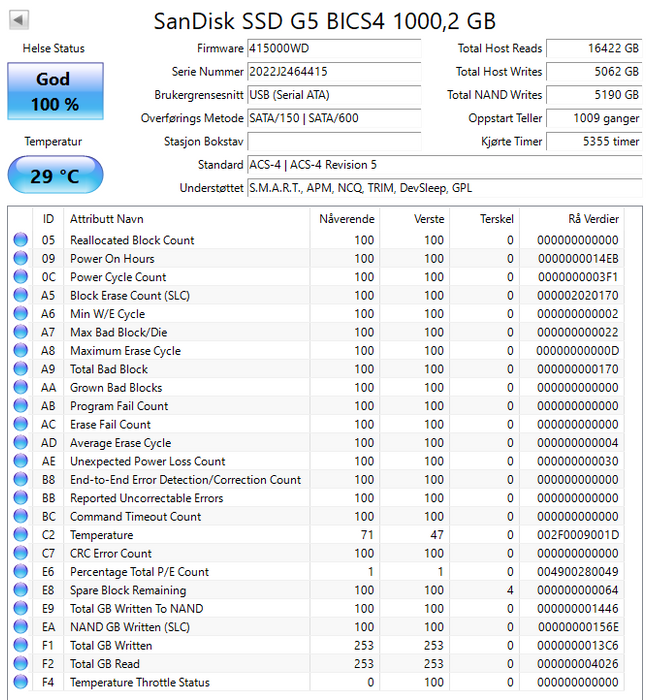Click the status orb for Grown Bad Blocks

[x=21, y=388]
